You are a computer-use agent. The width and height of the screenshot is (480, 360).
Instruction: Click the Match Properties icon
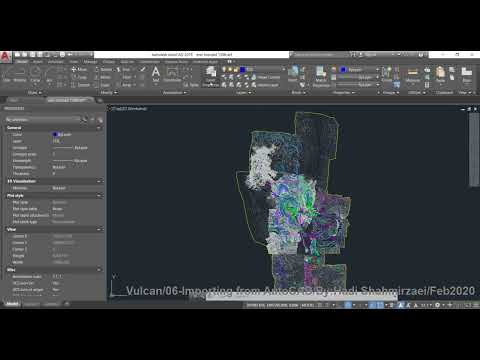tap(321, 76)
